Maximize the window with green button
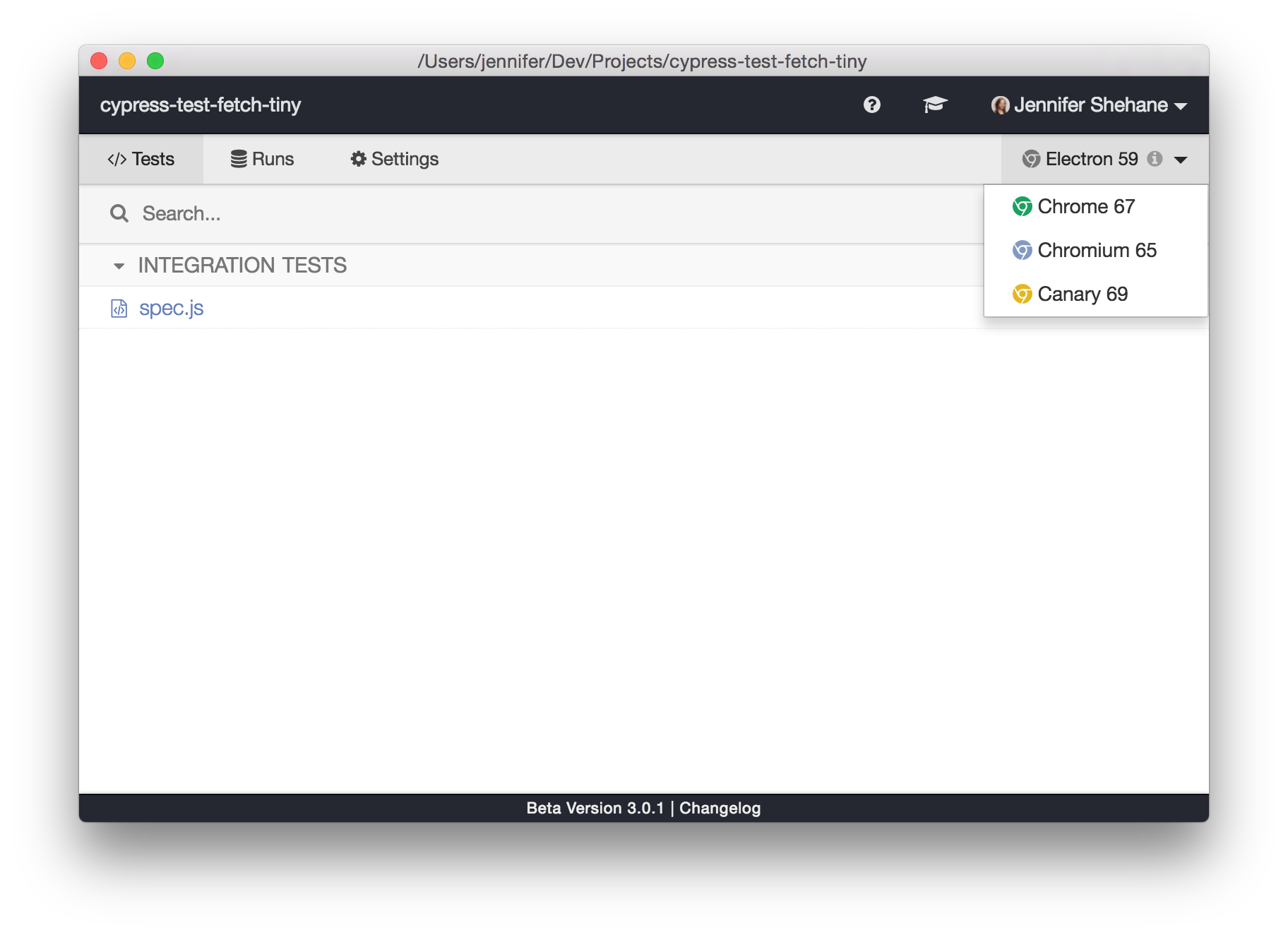1288x935 pixels. pyautogui.click(x=155, y=61)
